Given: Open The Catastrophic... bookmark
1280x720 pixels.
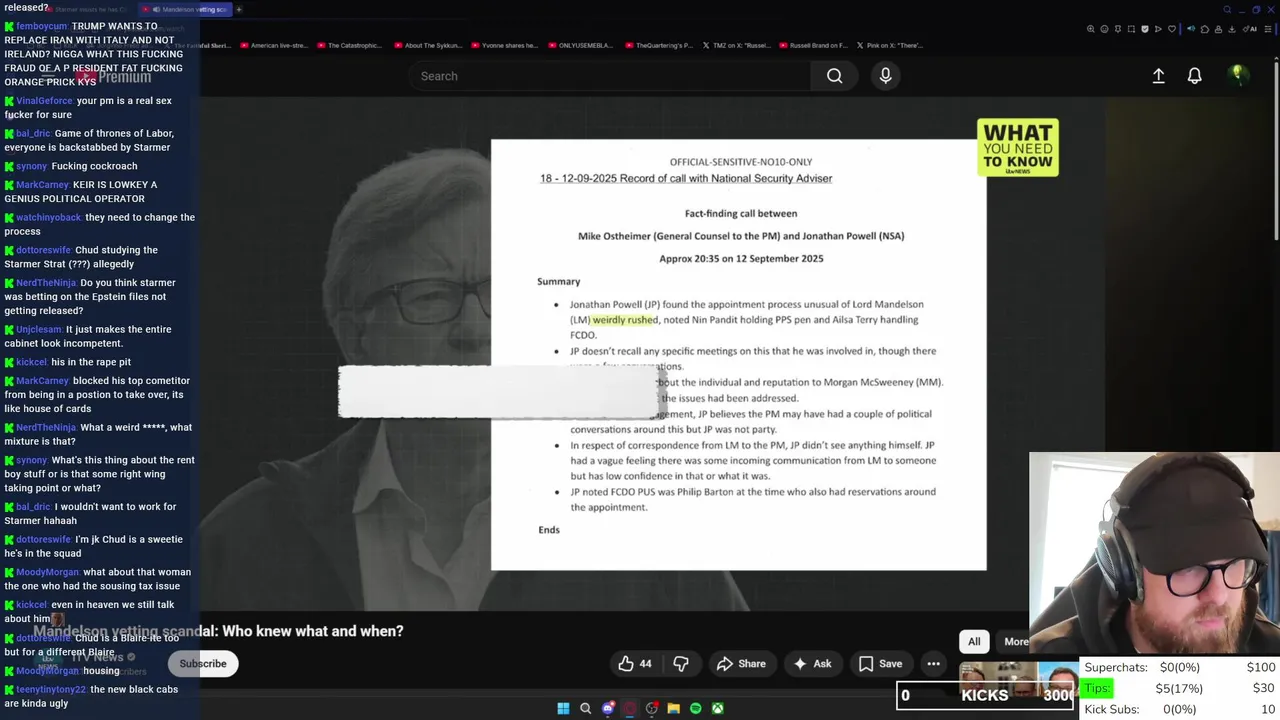Looking at the screenshot, I should point(349,45).
